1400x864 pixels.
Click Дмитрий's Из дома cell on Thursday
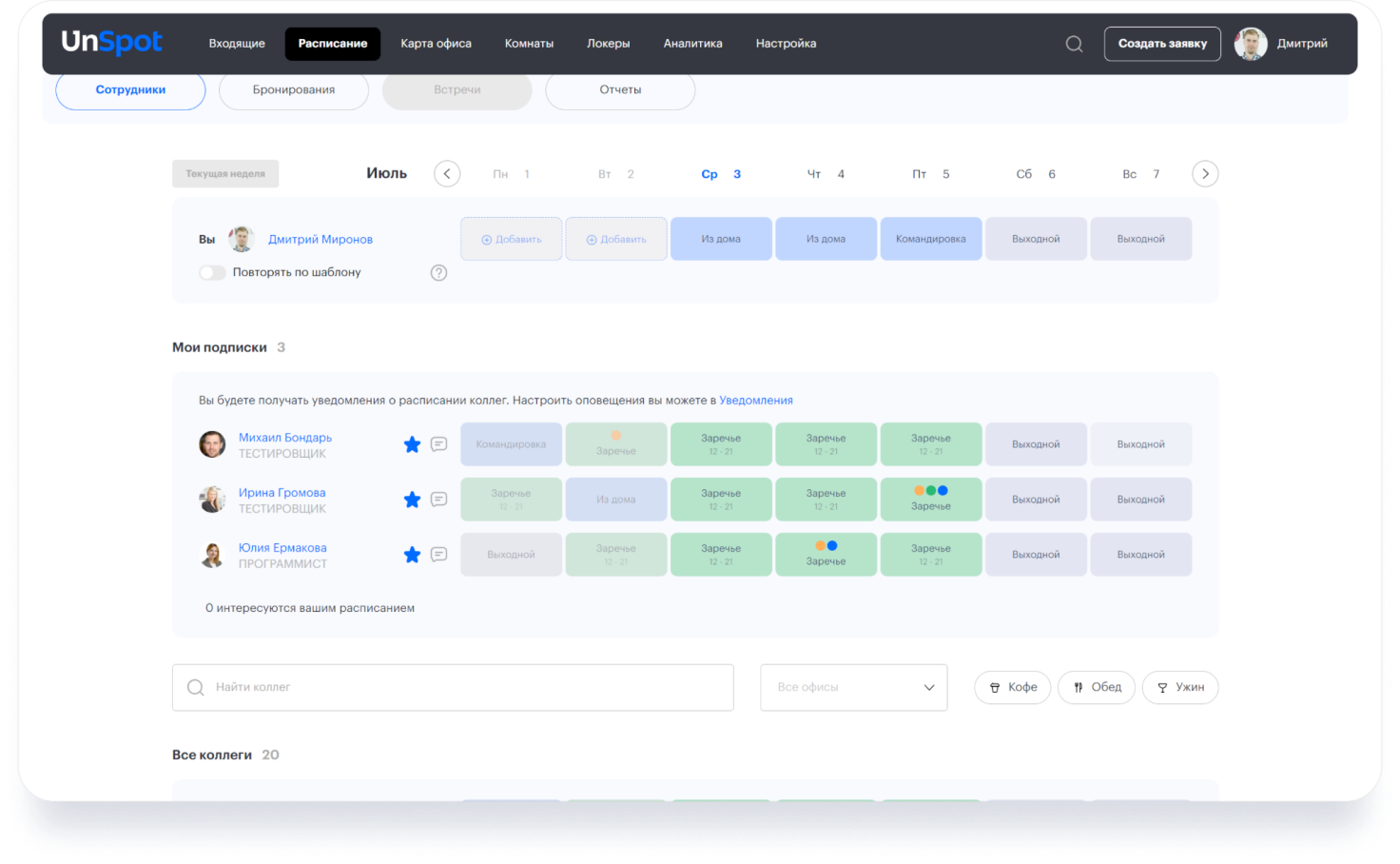pos(826,239)
